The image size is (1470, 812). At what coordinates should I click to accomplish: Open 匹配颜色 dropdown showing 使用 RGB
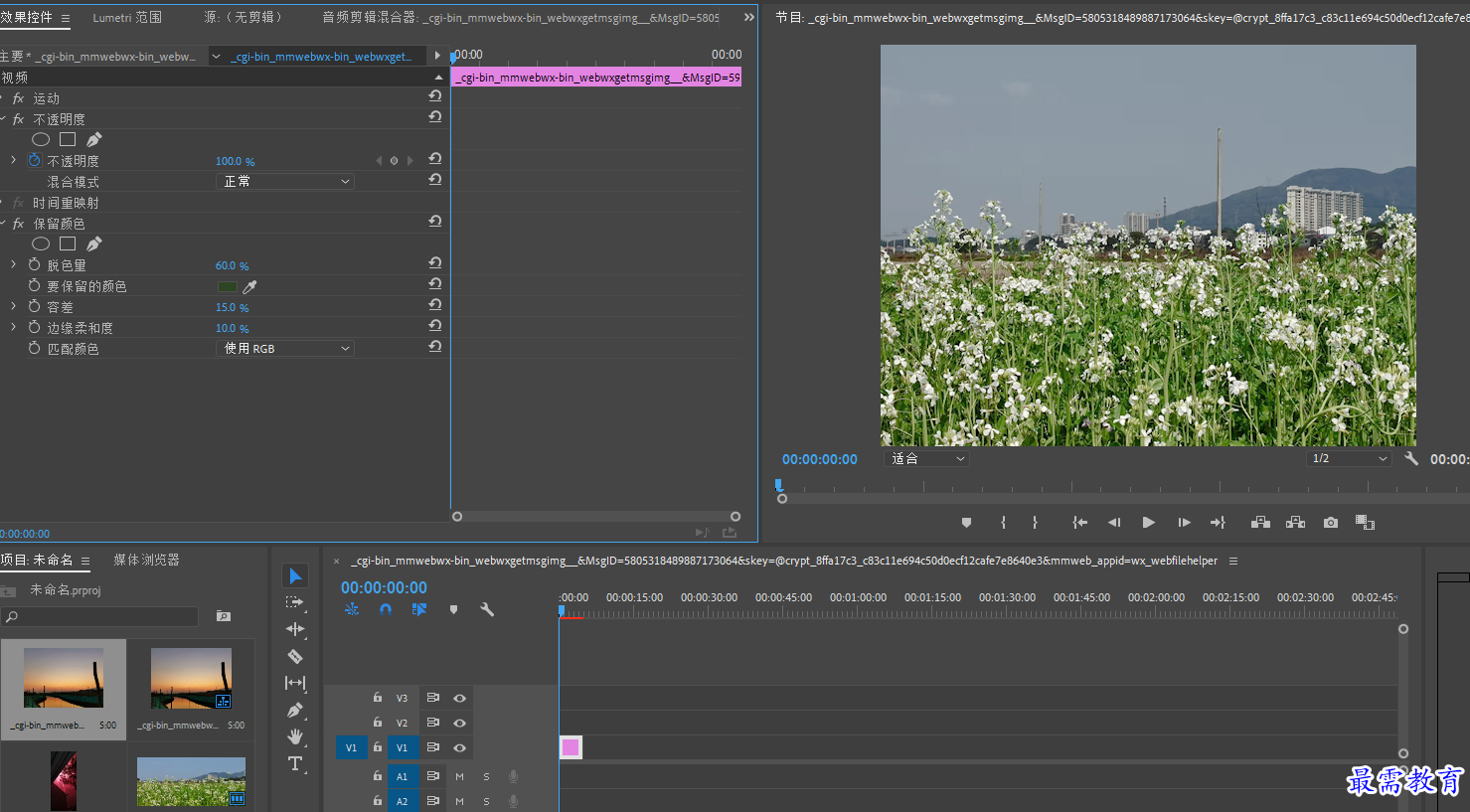click(x=285, y=348)
